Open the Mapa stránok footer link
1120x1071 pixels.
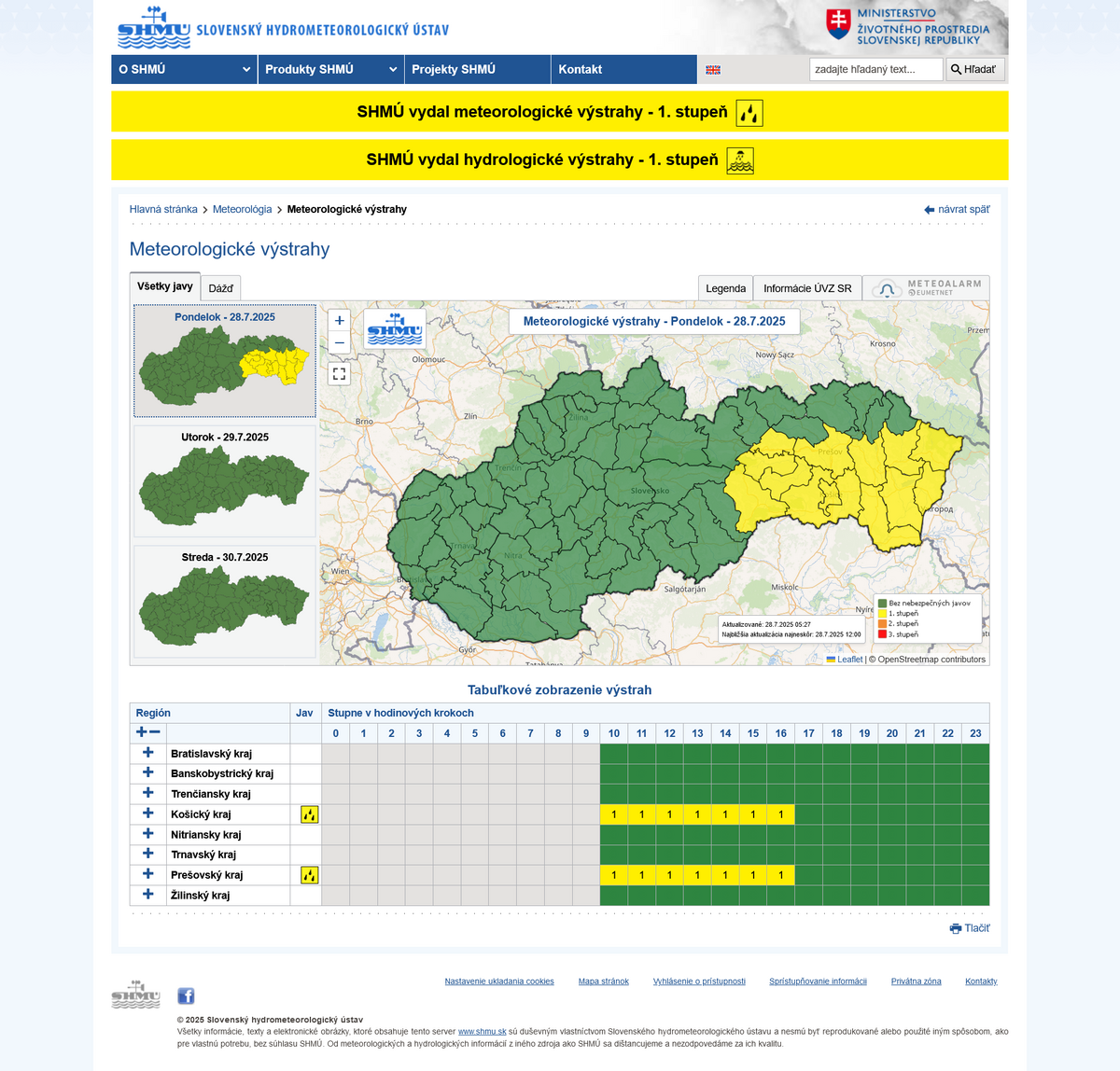click(x=604, y=981)
